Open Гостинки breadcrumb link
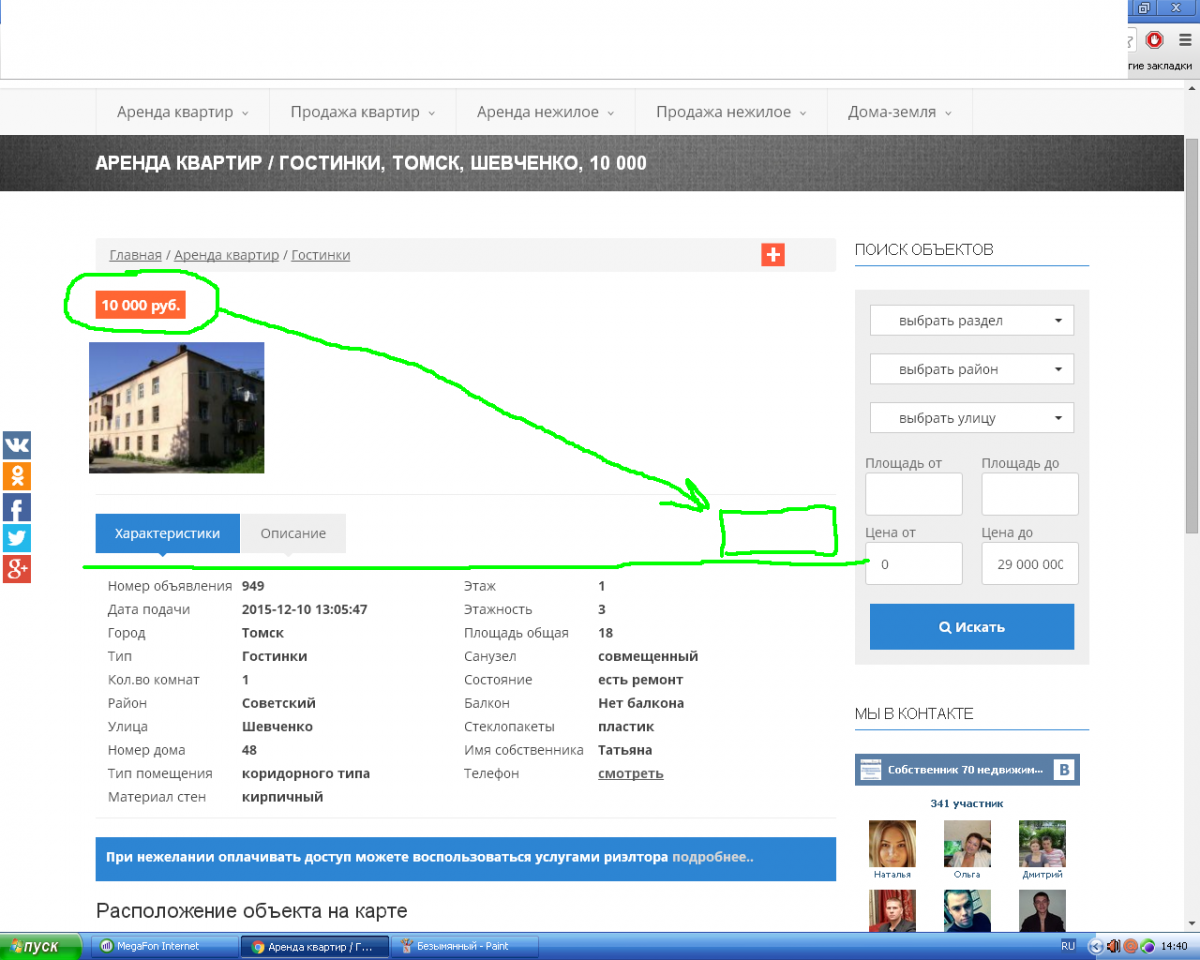The image size is (1200, 960). click(320, 255)
